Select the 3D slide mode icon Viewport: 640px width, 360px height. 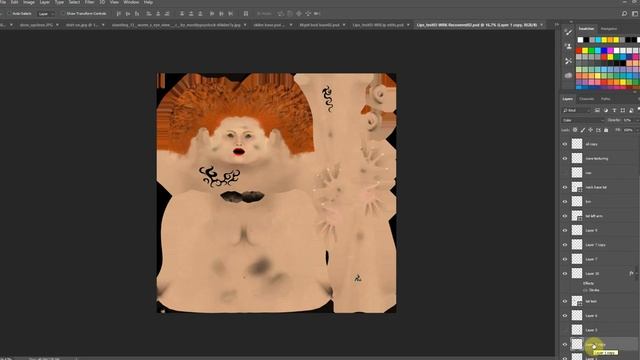pyautogui.click(x=308, y=13)
